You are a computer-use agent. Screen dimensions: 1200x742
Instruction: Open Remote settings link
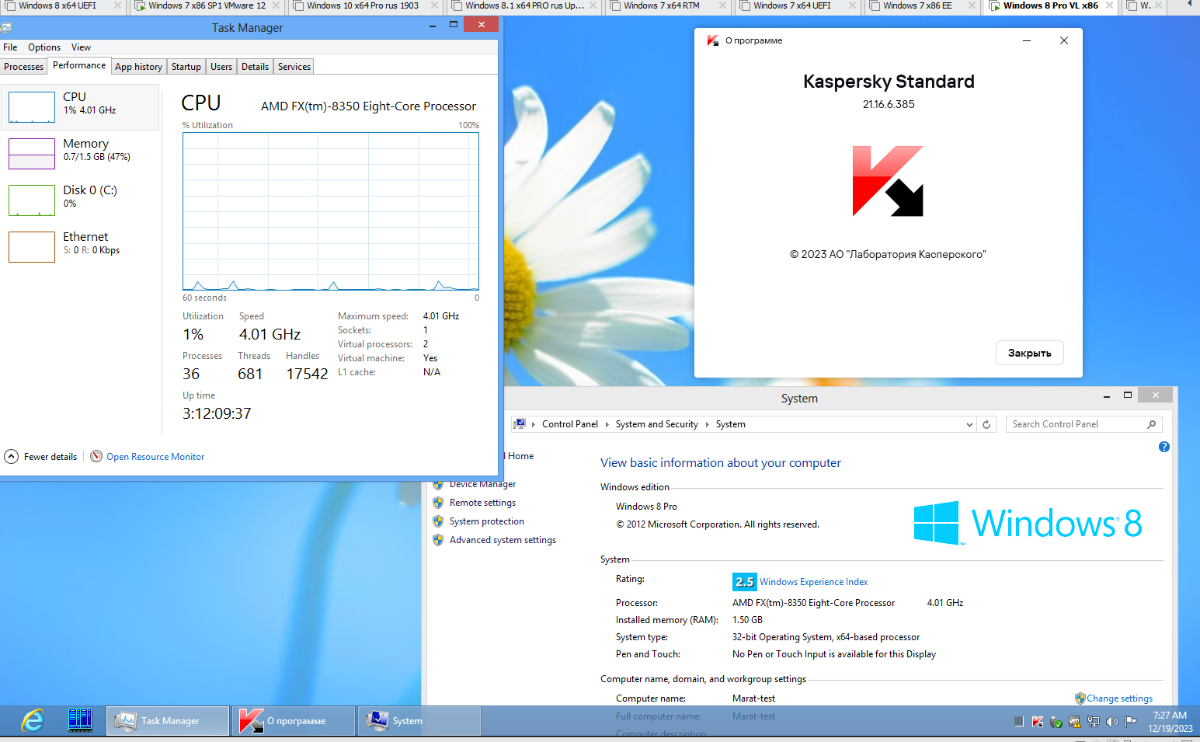pos(483,503)
